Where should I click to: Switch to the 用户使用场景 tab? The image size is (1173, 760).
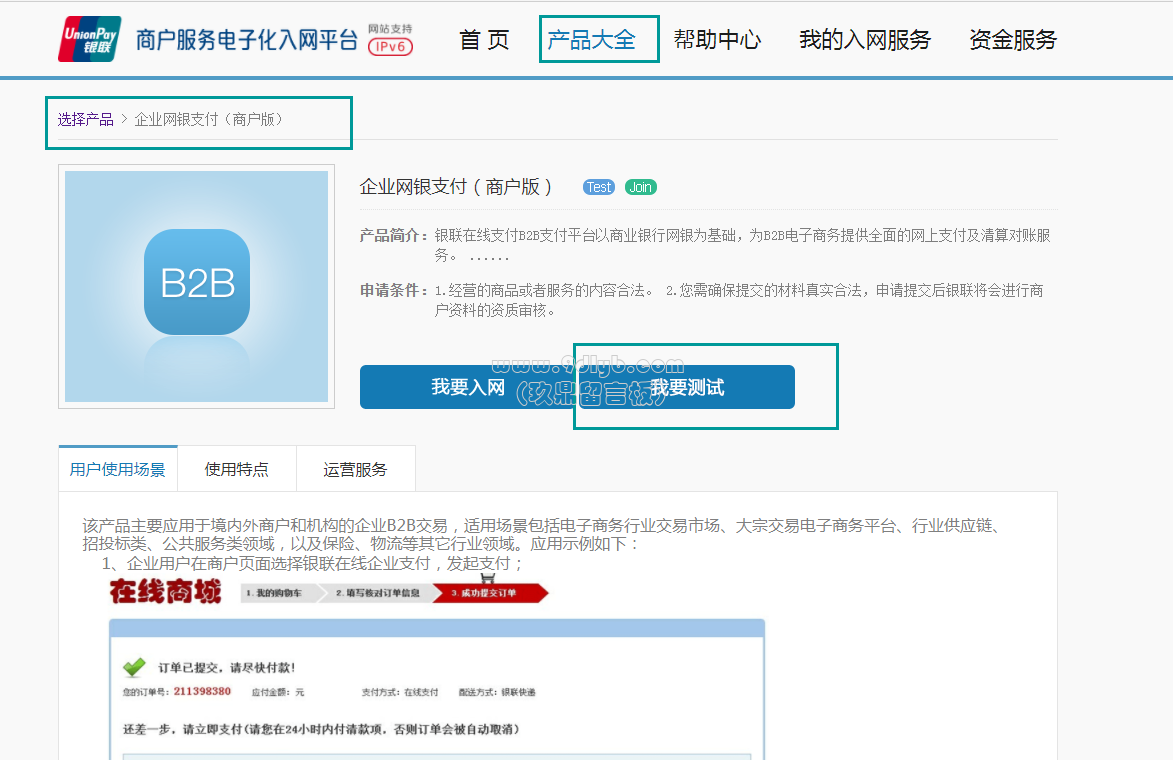(x=117, y=469)
